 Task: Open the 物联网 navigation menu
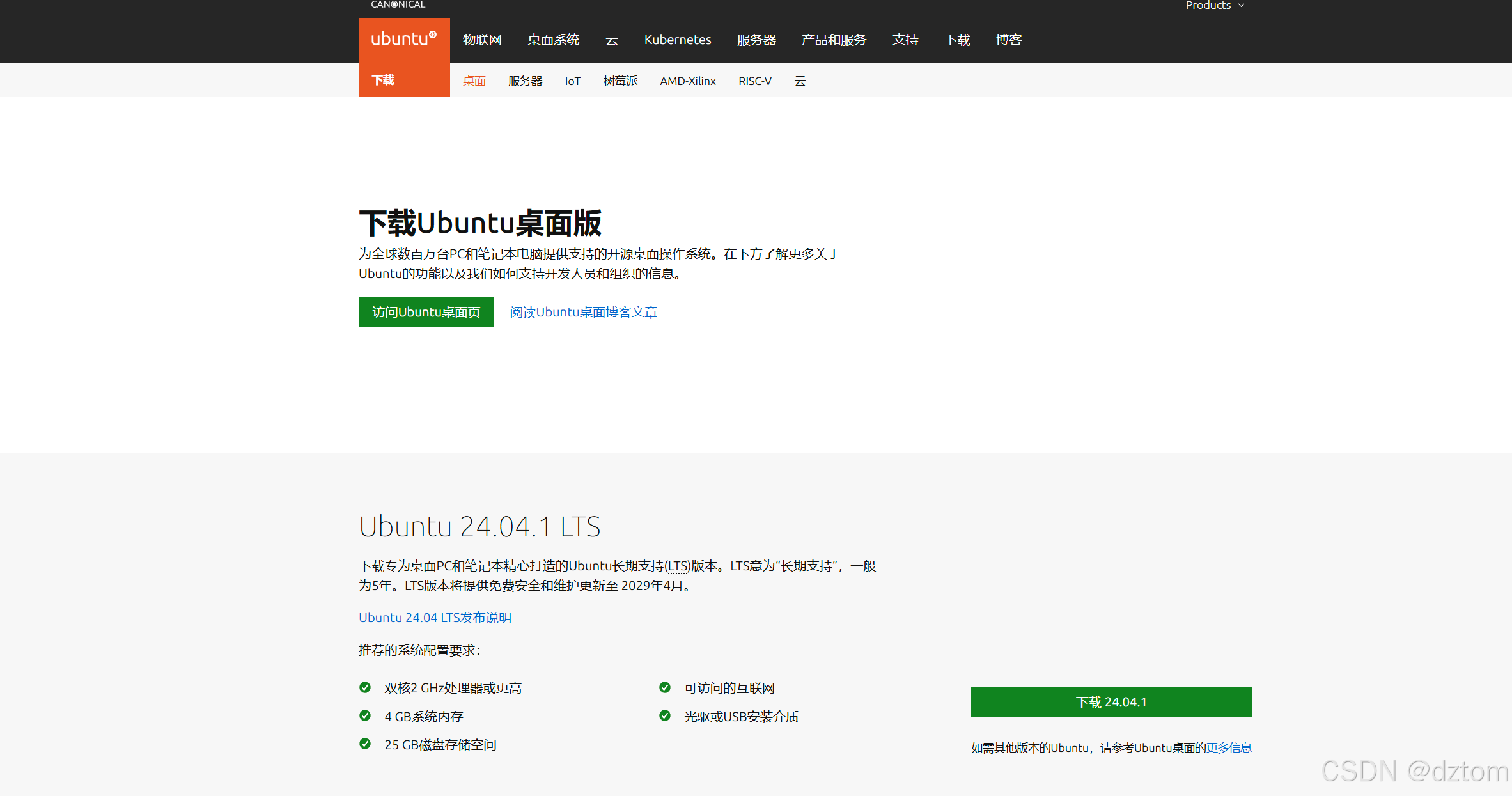point(482,40)
